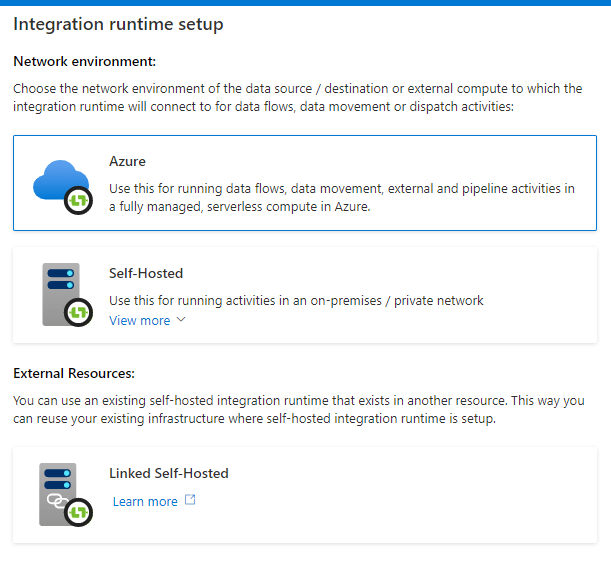
Task: Click the chain link symbol on linked server
Action: 57,501
